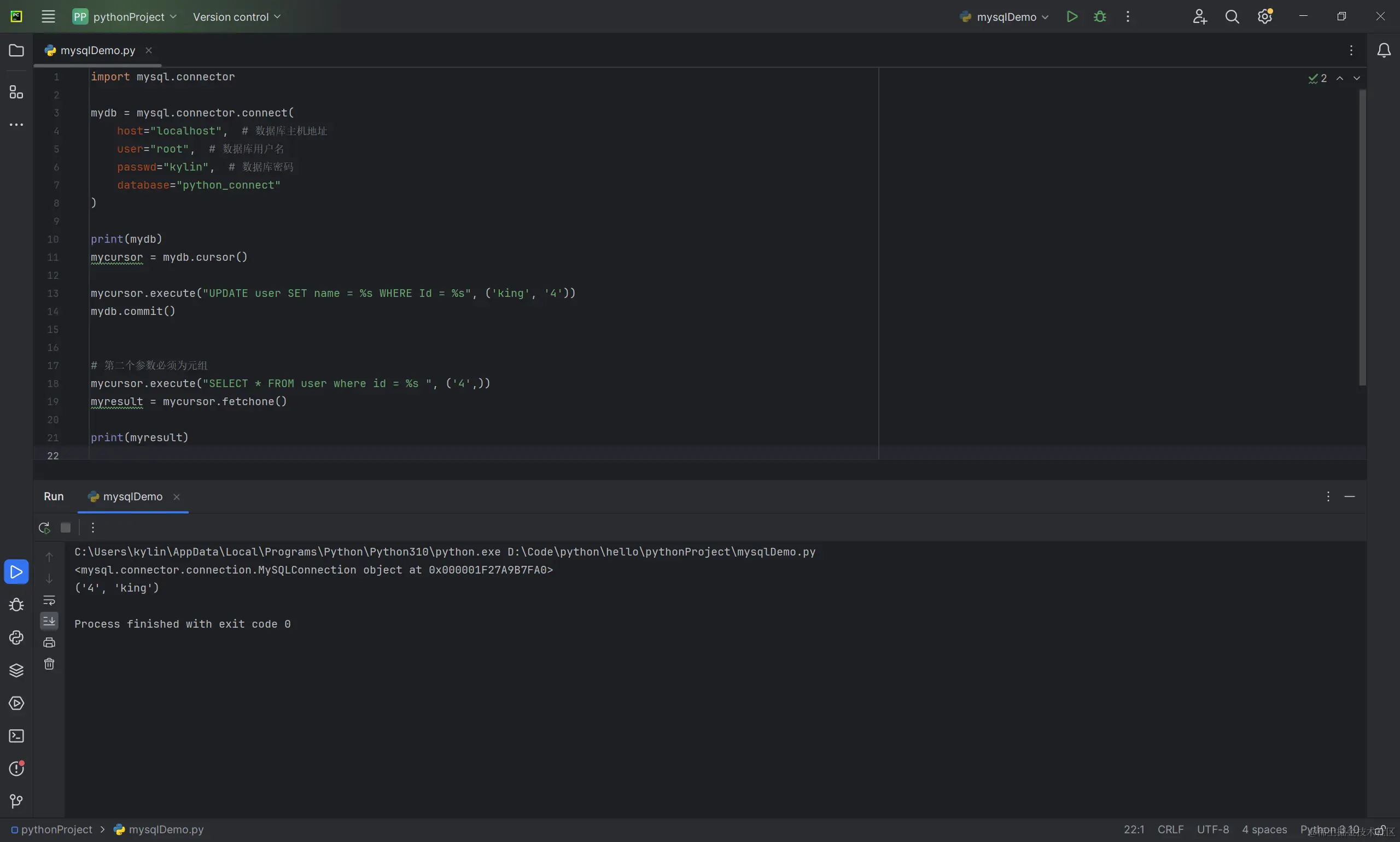The width and height of the screenshot is (1400, 842).
Task: Open the Python Console tool window
Action: coord(16,638)
